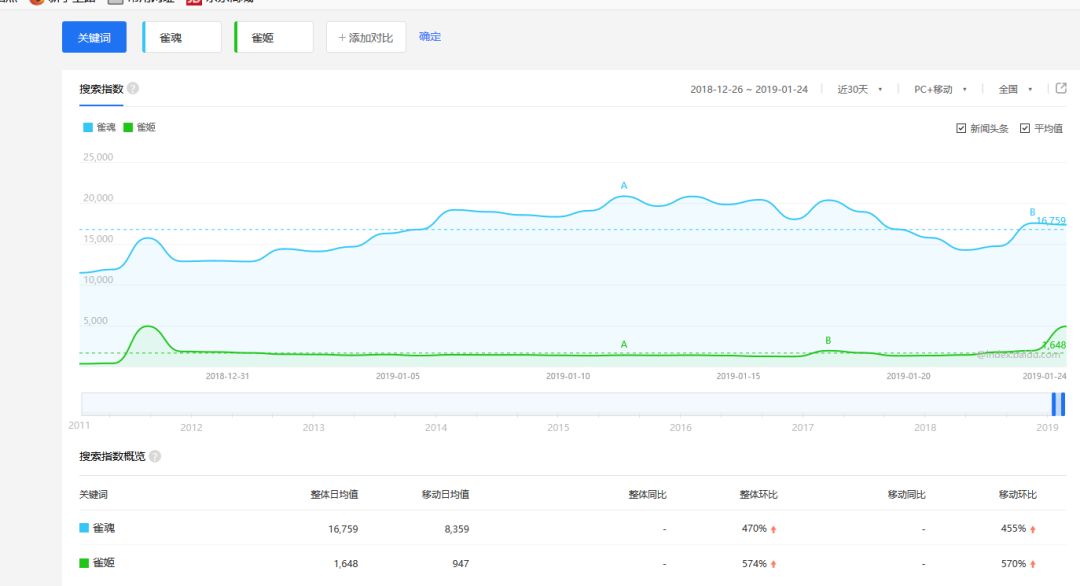1080x586 pixels.
Task: Click the 雀姬 row in overview table
Action: click(570, 563)
